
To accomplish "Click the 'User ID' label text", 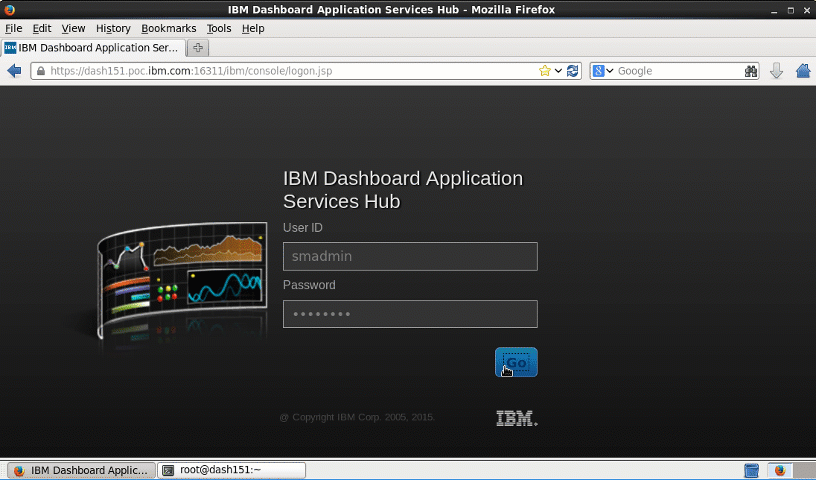I will click(303, 228).
